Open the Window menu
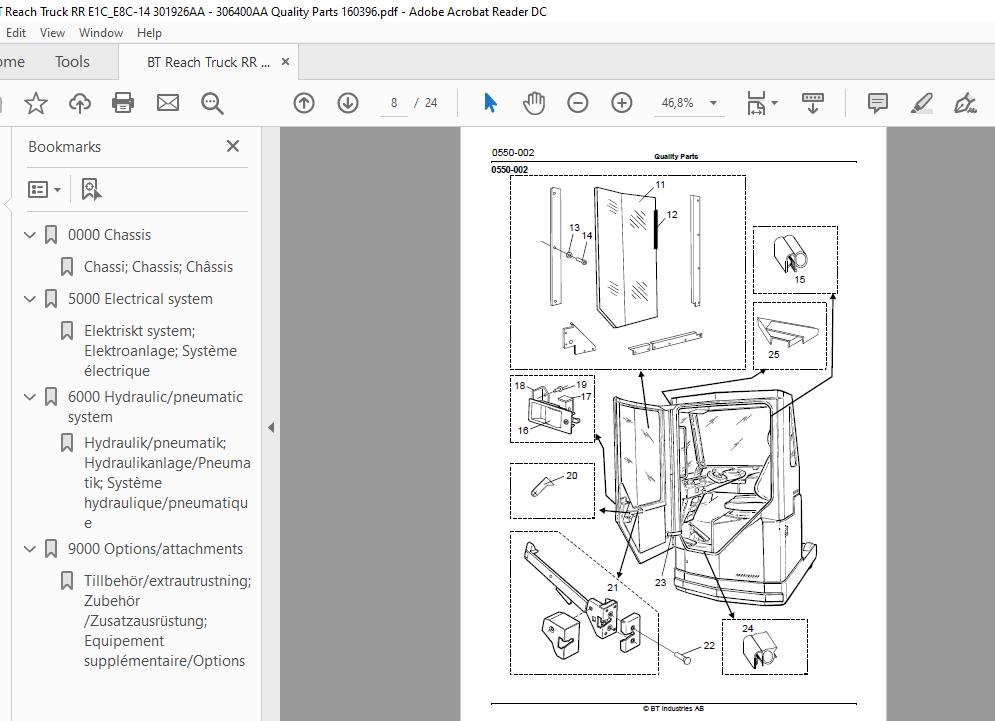Screen dimensions: 995x721 pyautogui.click(x=100, y=33)
